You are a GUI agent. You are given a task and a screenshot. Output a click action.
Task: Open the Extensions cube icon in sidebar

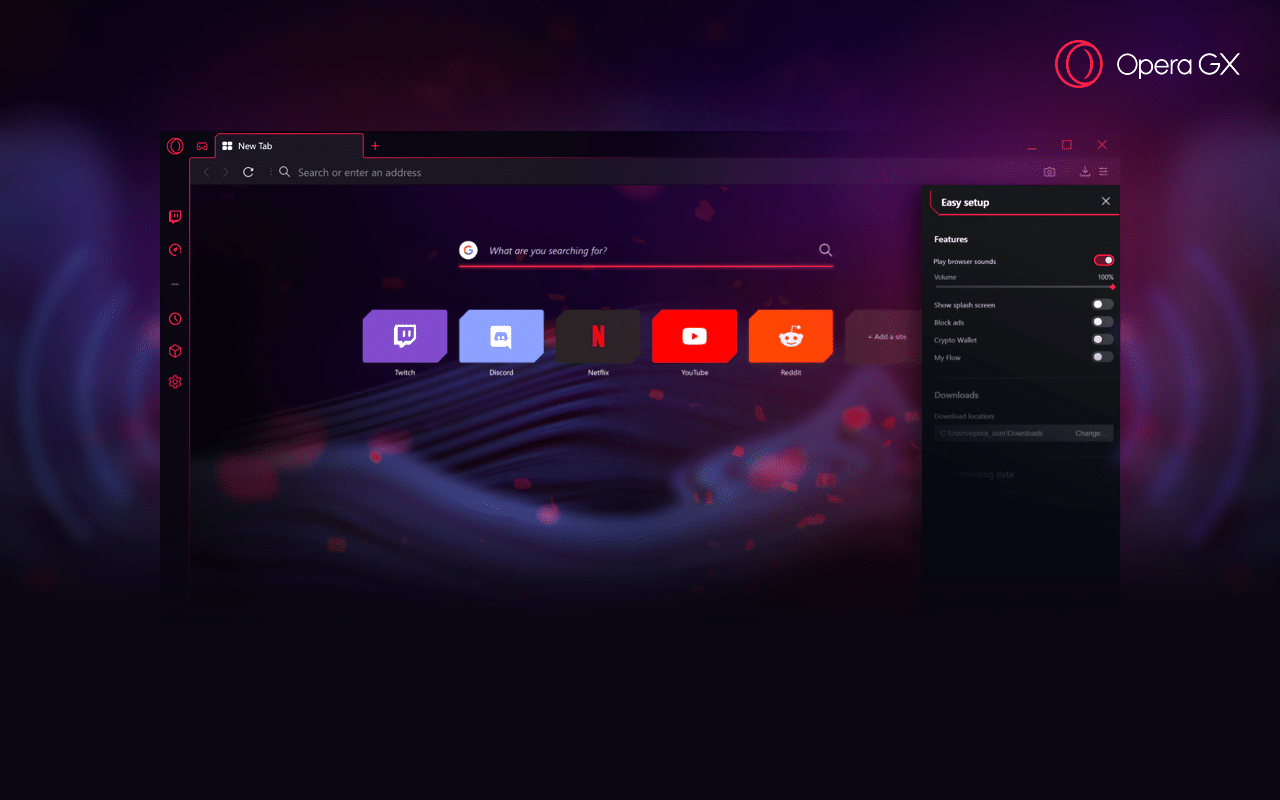pos(175,351)
